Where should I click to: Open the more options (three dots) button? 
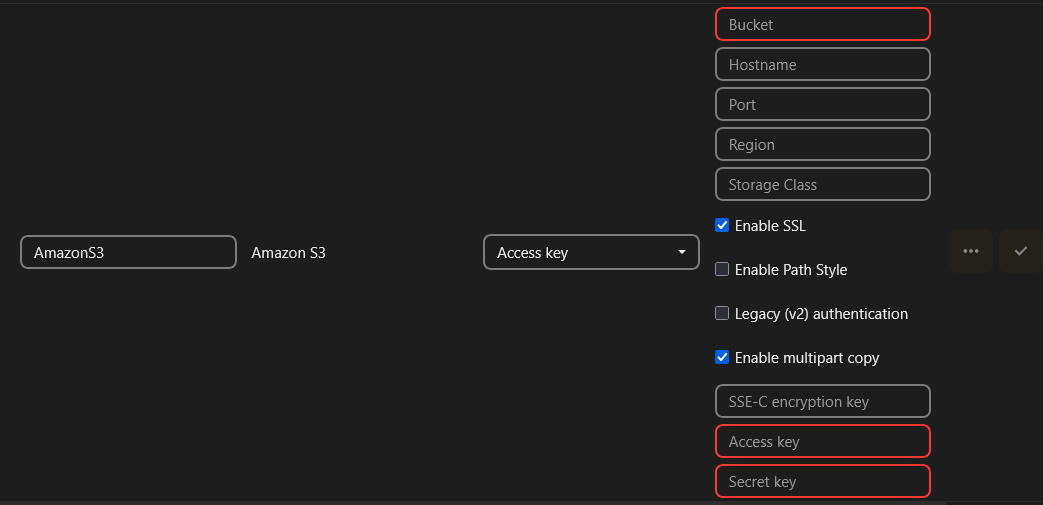coord(970,251)
